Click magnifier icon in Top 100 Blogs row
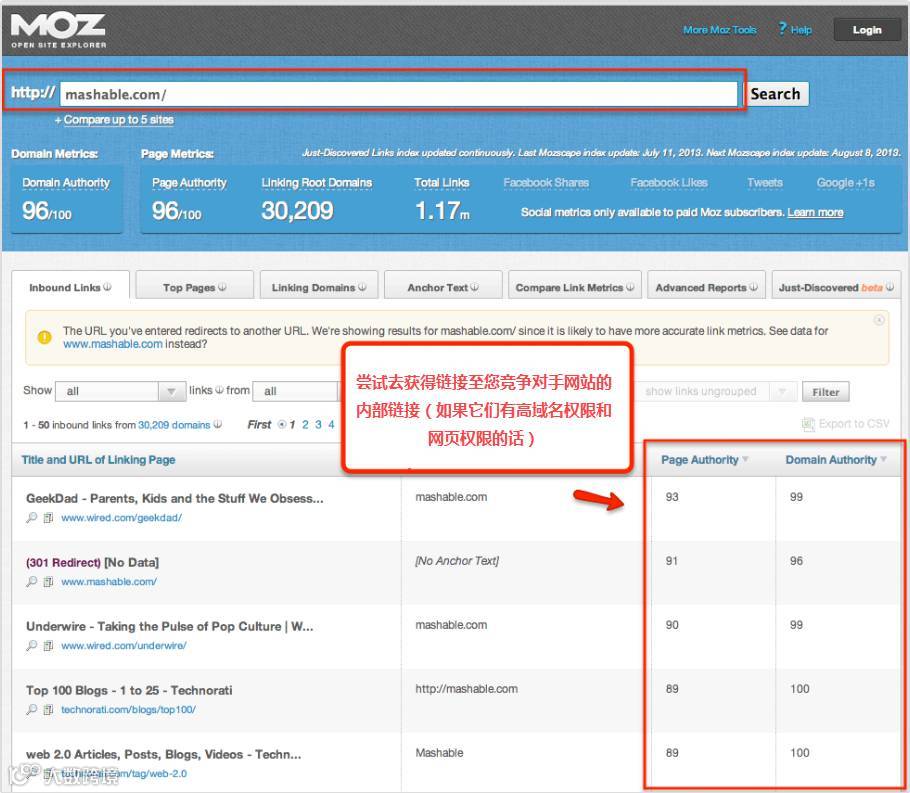 tap(32, 709)
